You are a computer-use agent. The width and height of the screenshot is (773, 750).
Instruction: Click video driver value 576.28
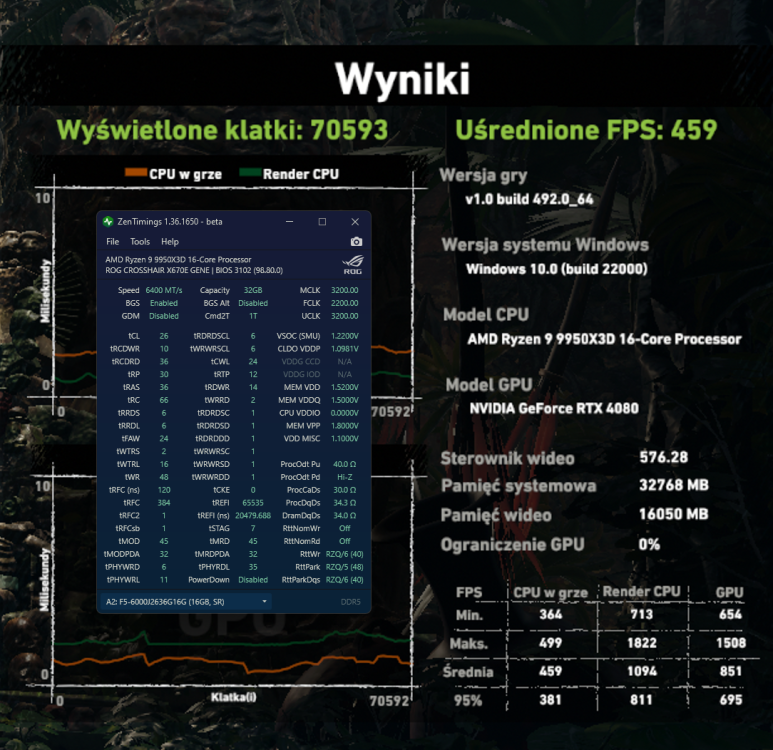[664, 457]
